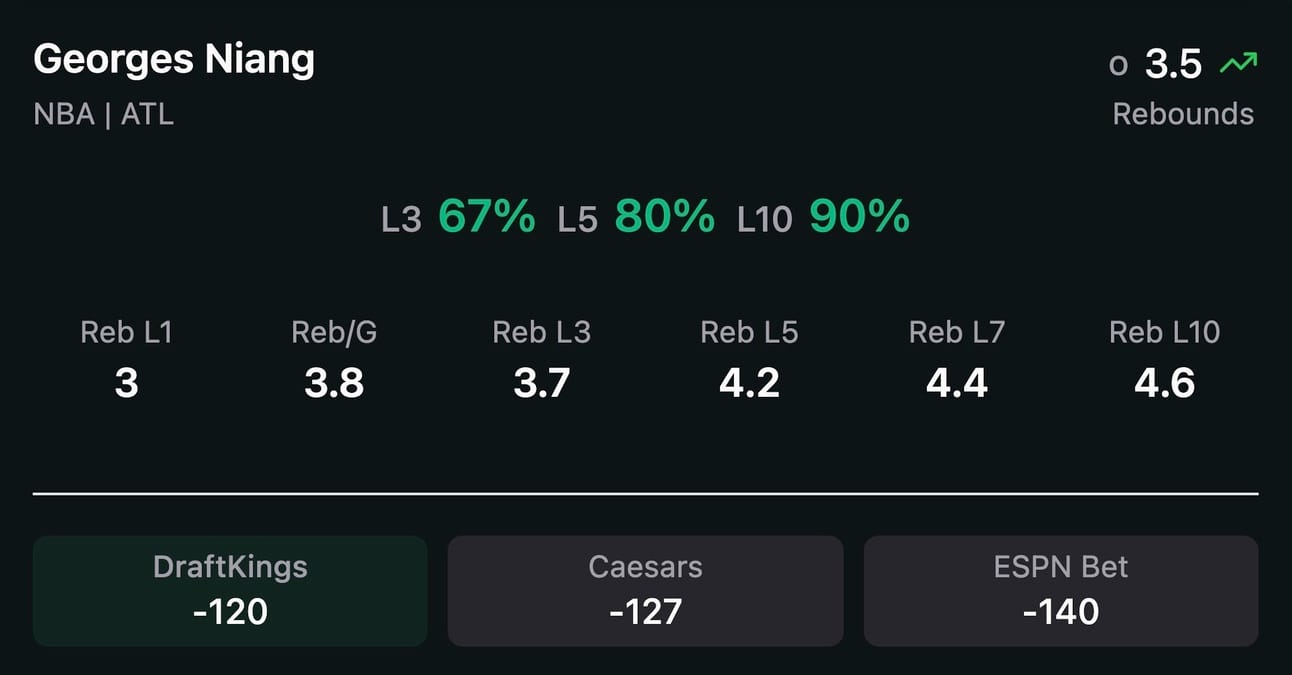This screenshot has height=675, width=1292.
Task: Select the DraftKings -120 odds button
Action: pyautogui.click(x=230, y=591)
